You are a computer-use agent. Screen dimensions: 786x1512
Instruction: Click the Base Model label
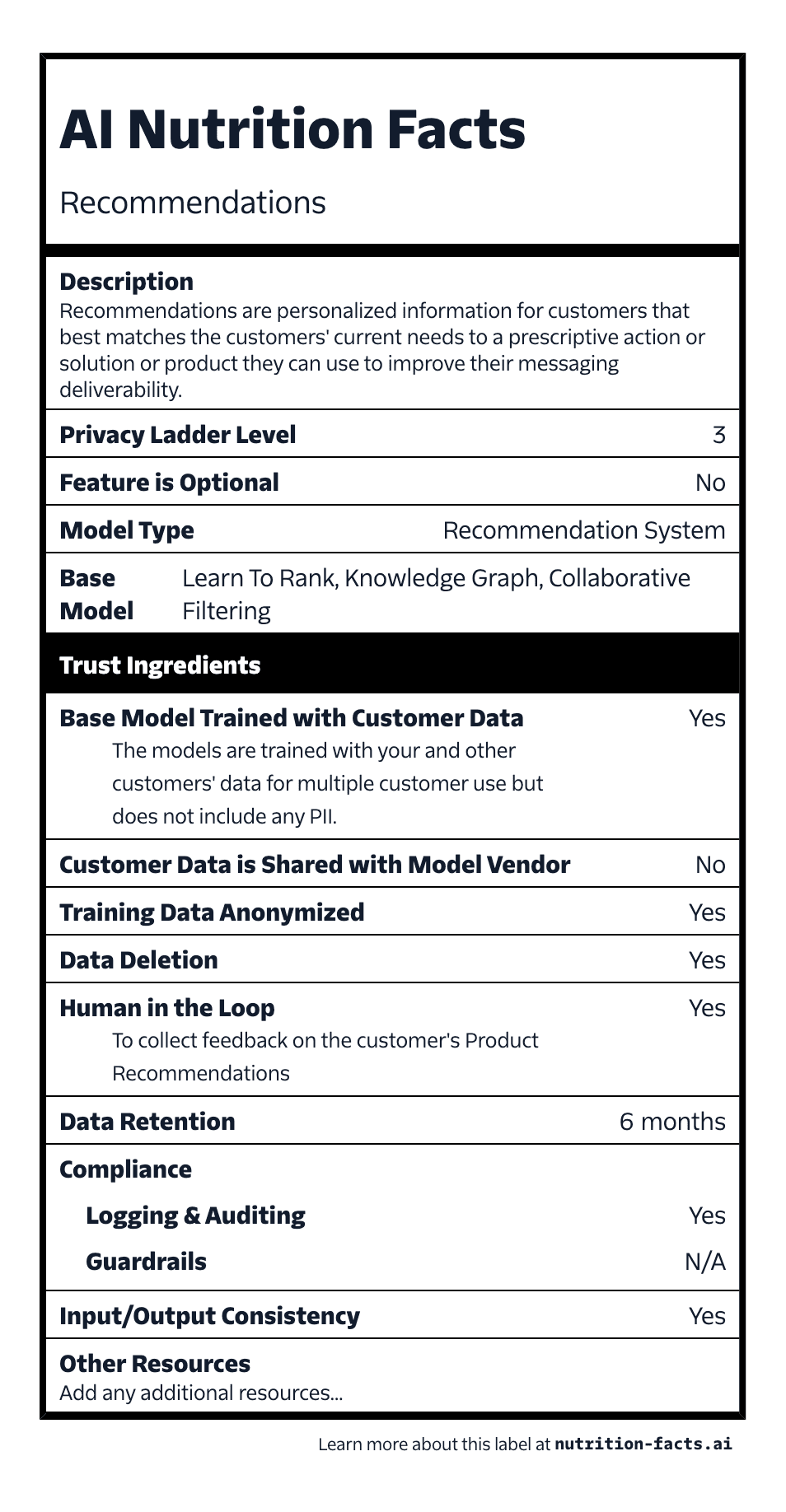pos(96,594)
